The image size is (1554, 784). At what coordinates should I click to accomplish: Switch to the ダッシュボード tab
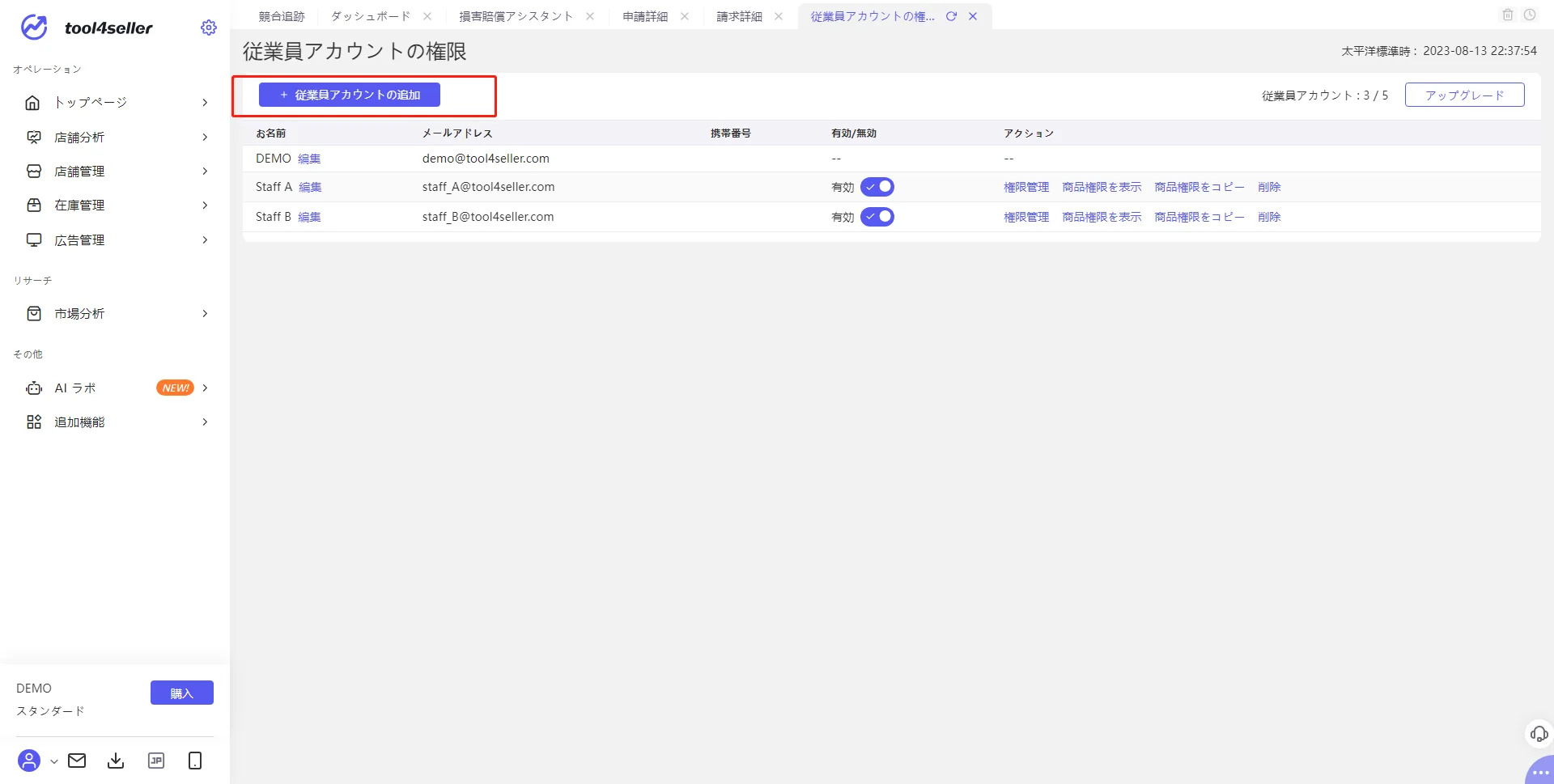tap(371, 16)
